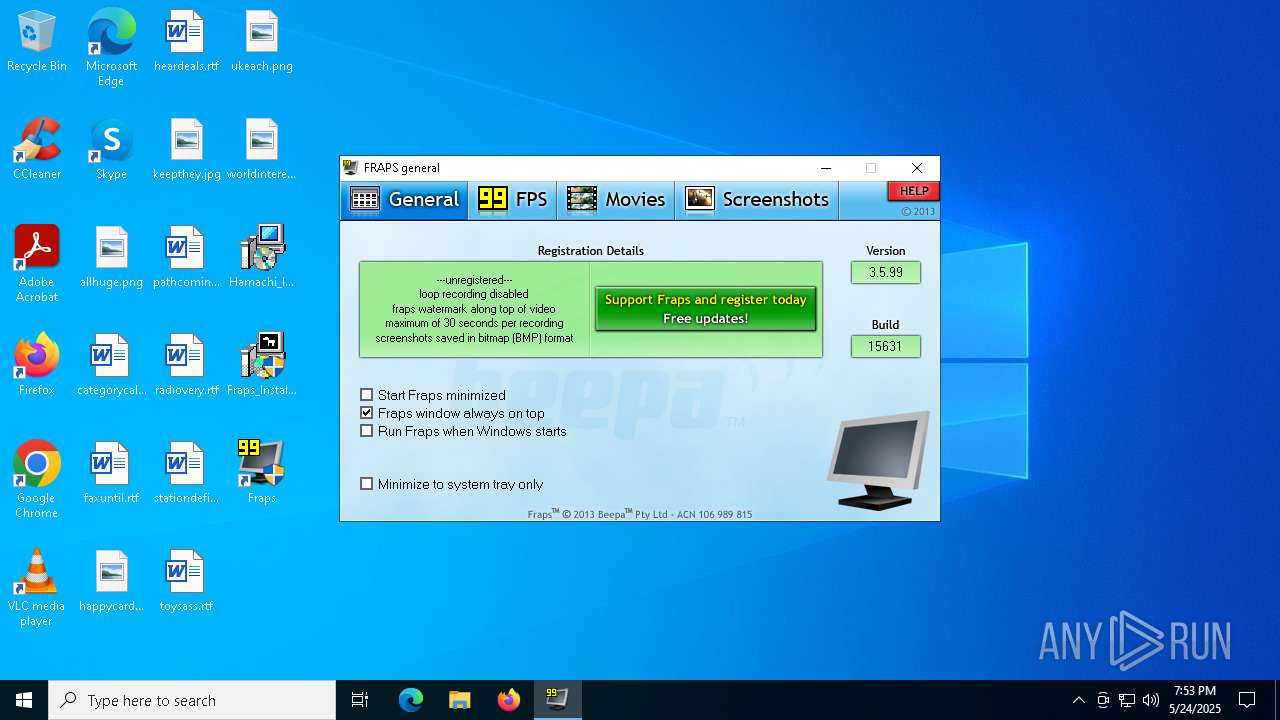The image size is (1280, 720).
Task: Select Hamachi installer desktop icon
Action: [x=261, y=258]
